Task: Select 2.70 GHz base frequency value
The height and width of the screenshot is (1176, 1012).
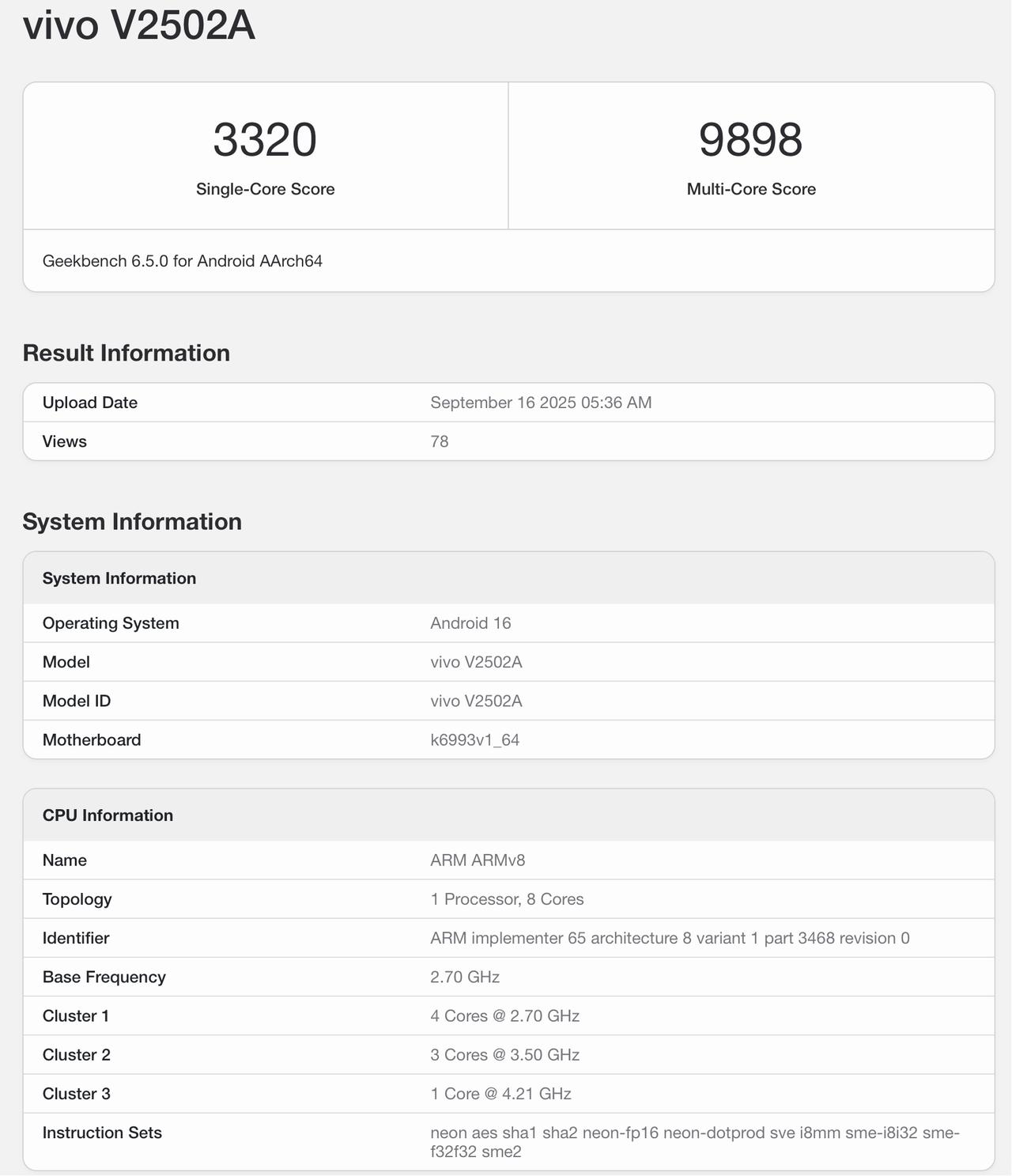Action: pyautogui.click(x=465, y=977)
